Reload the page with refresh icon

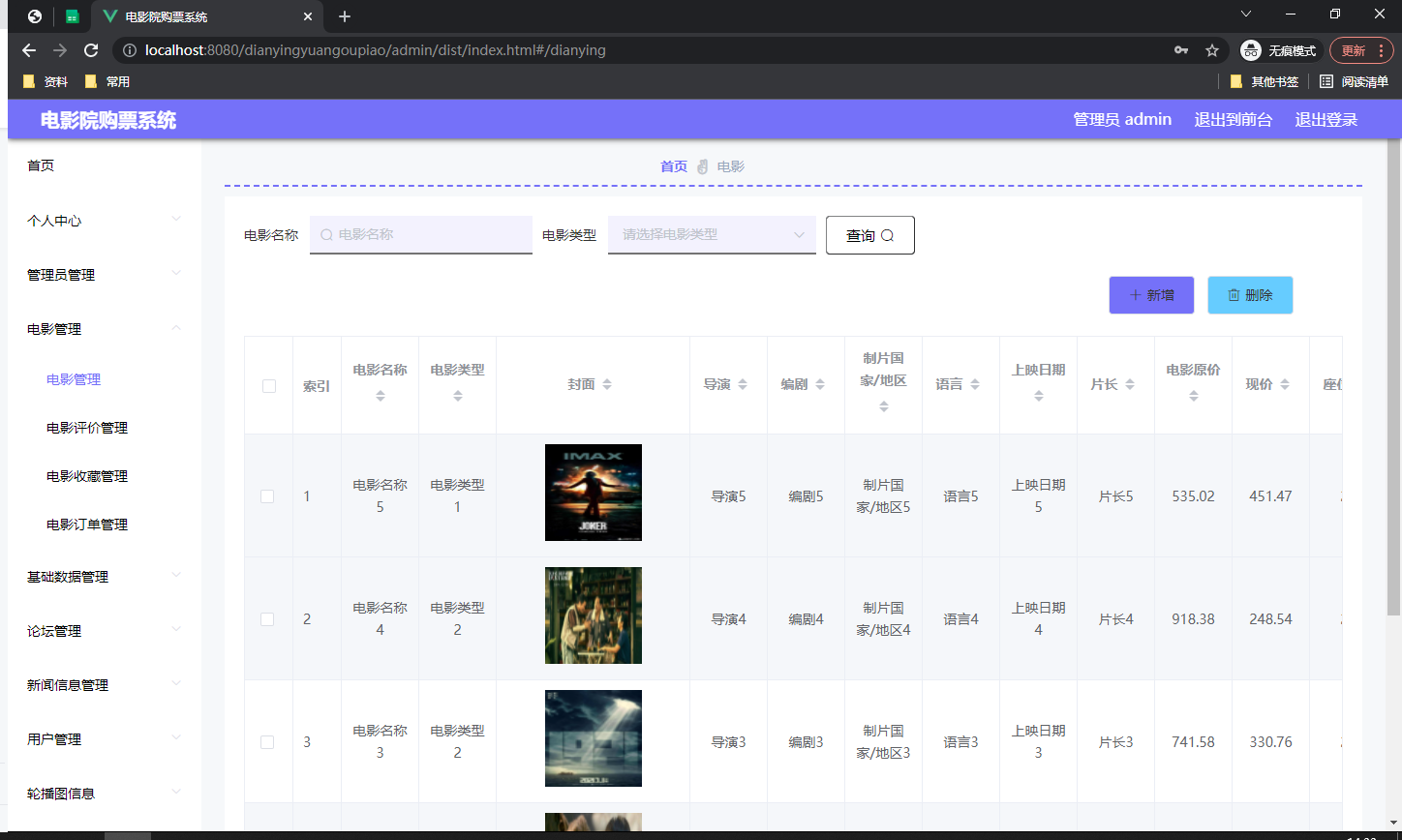[x=91, y=50]
